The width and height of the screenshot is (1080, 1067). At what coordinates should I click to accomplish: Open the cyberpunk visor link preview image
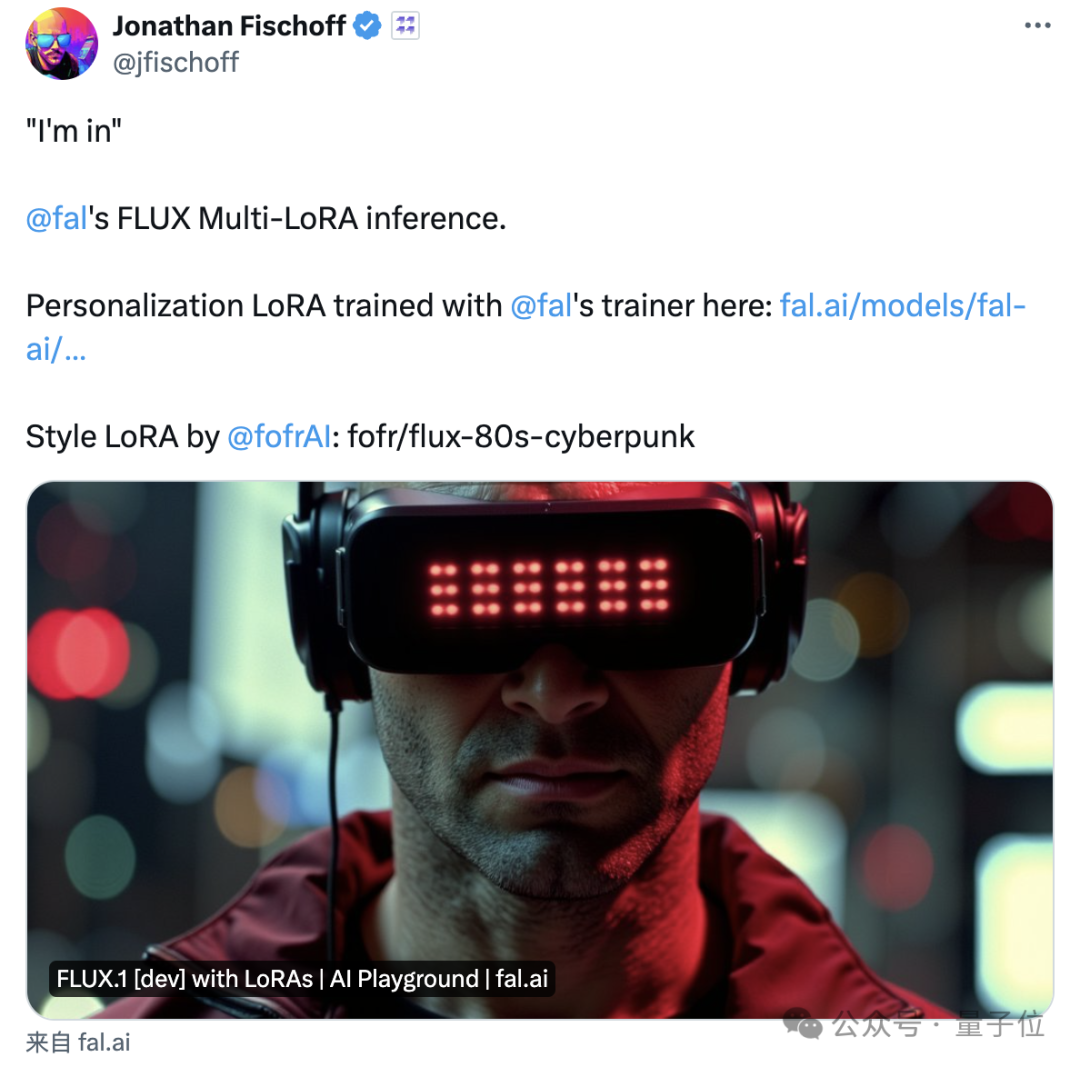click(539, 749)
